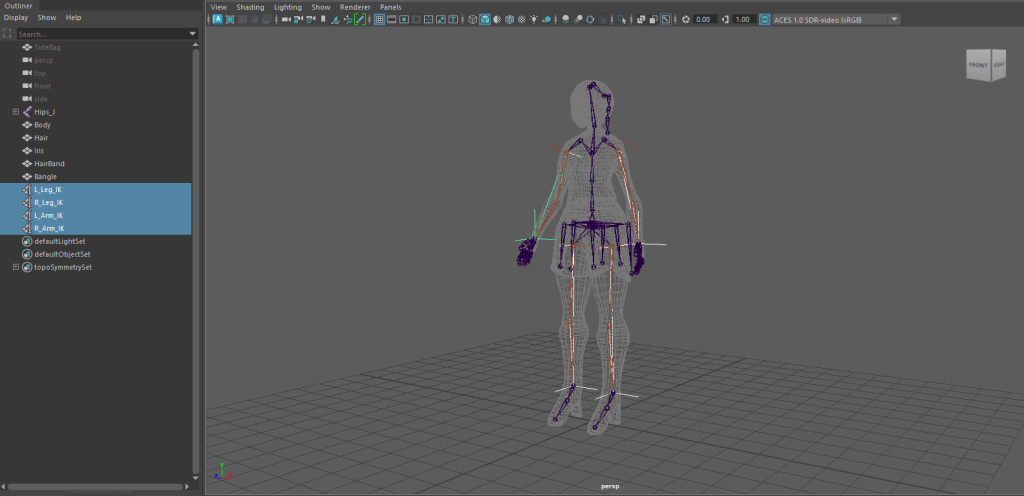1024x496 pixels.
Task: Toggle the color management view transform button
Action: [765, 19]
